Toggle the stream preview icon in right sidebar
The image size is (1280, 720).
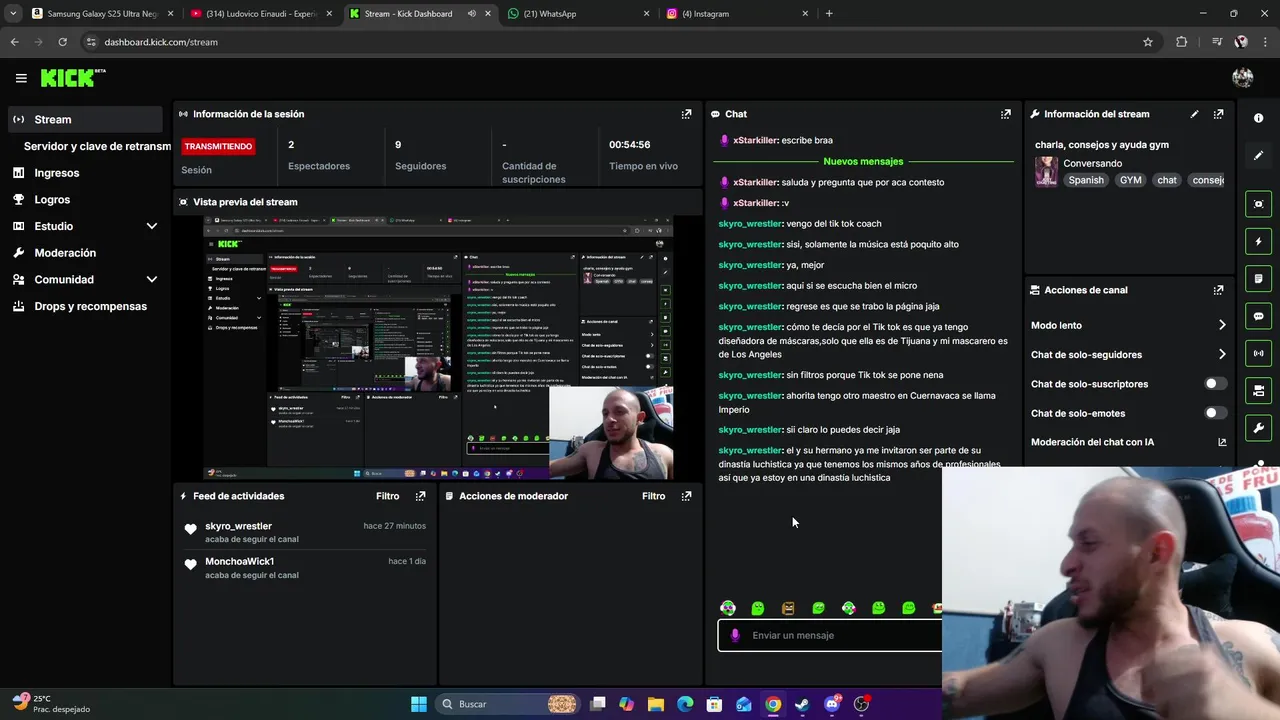(x=1258, y=204)
